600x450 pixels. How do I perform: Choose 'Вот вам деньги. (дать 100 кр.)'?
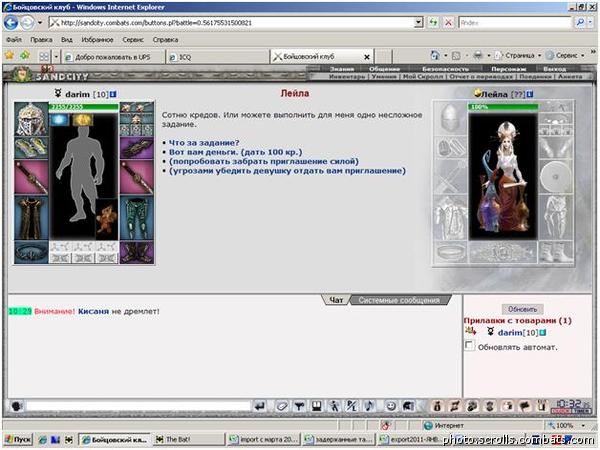(235, 152)
